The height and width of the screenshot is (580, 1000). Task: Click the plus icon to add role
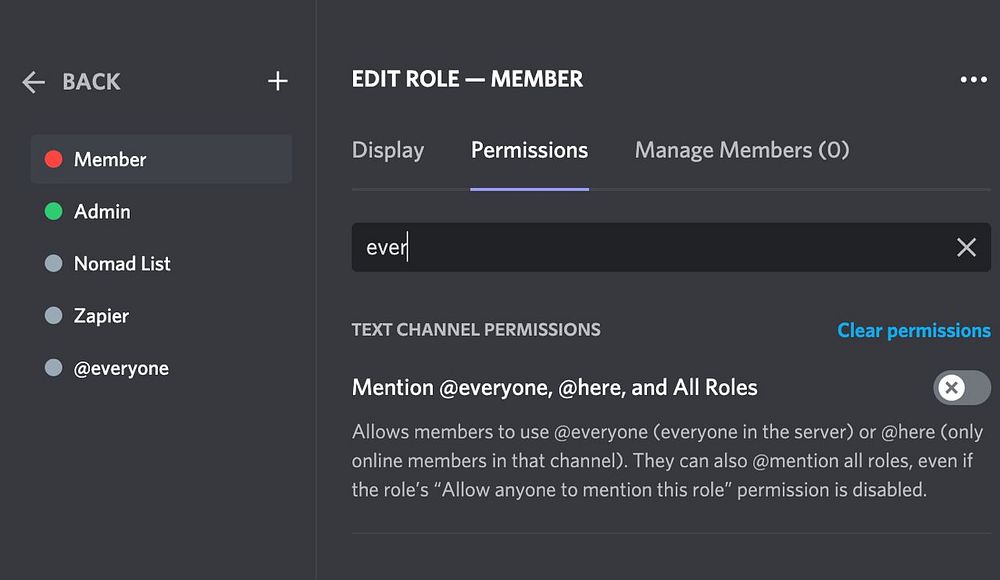278,82
